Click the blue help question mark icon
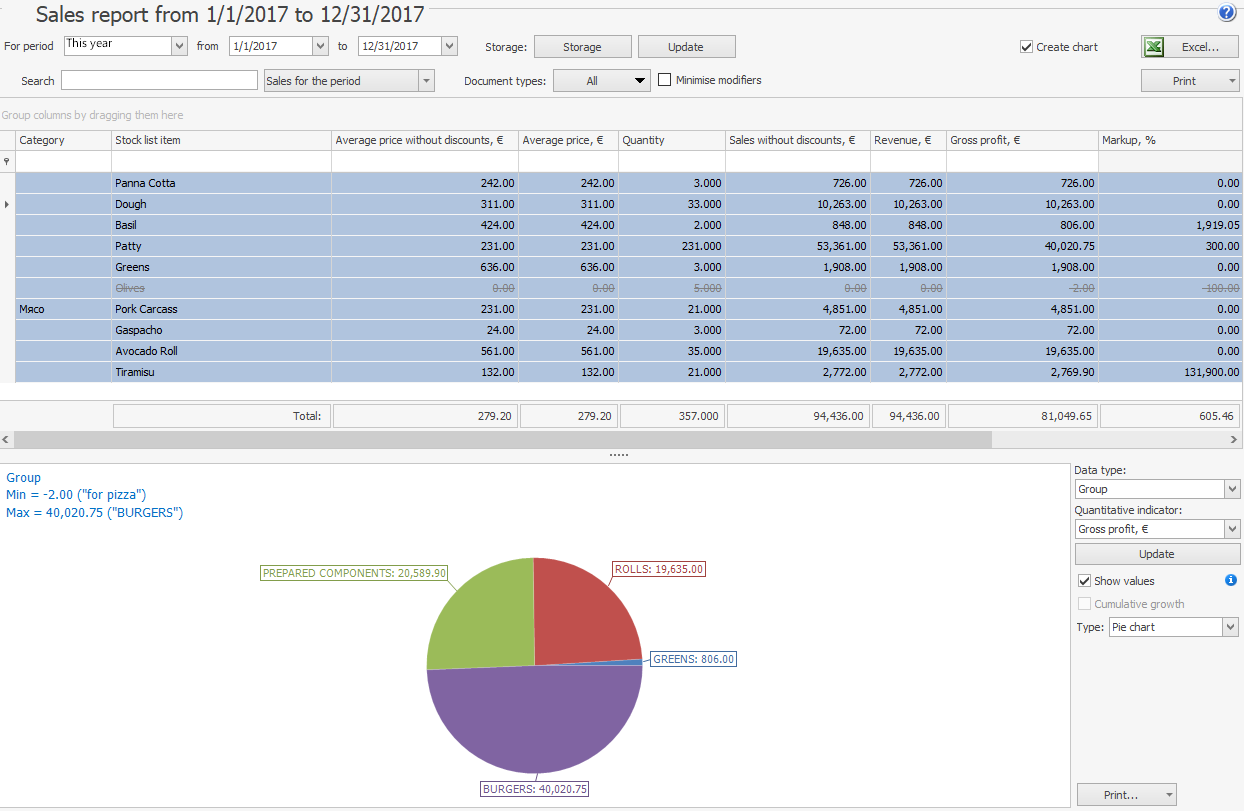Screen dimensions: 1244x811 click(1227, 13)
